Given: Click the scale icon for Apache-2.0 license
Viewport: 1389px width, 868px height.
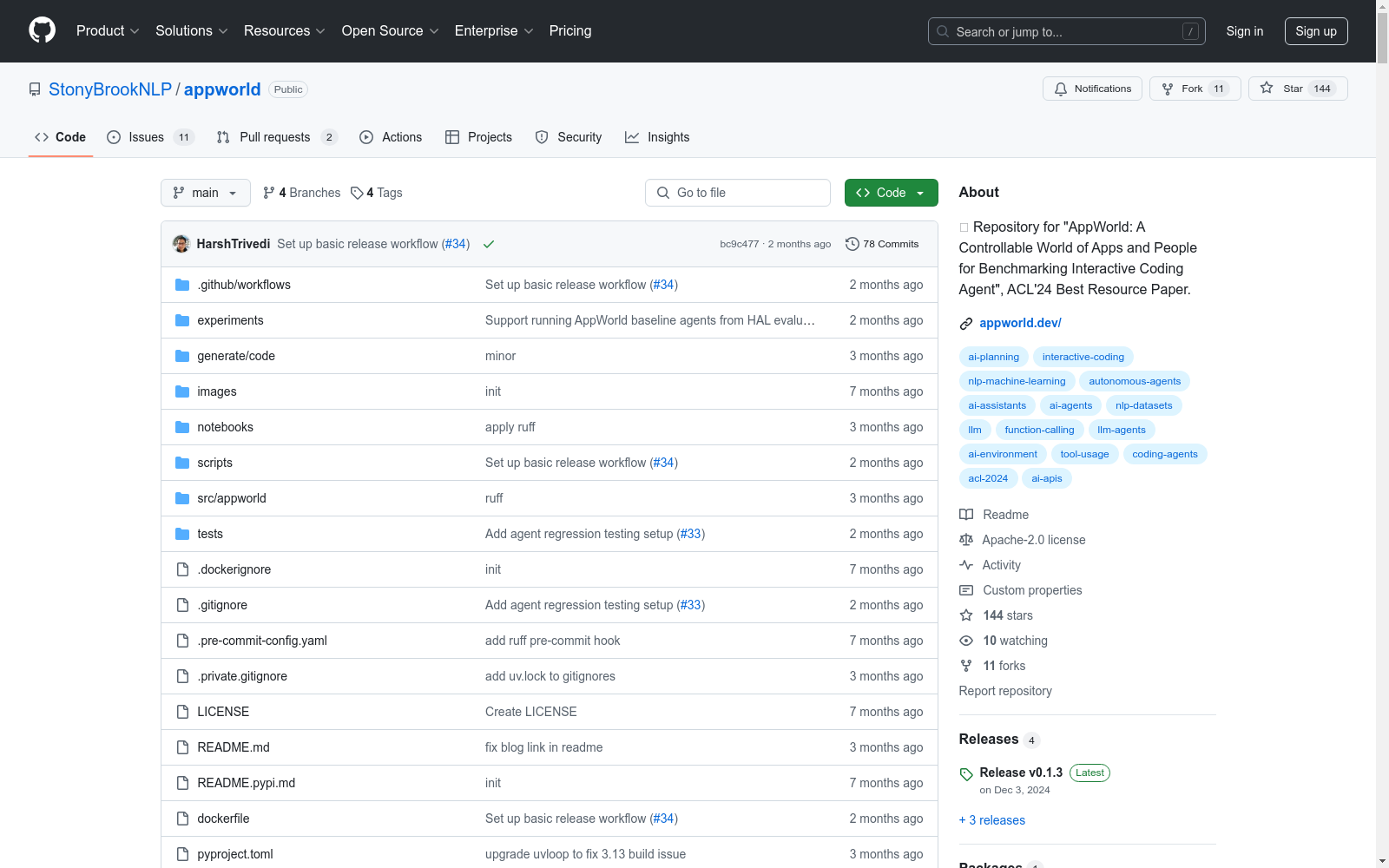Looking at the screenshot, I should click(966, 540).
